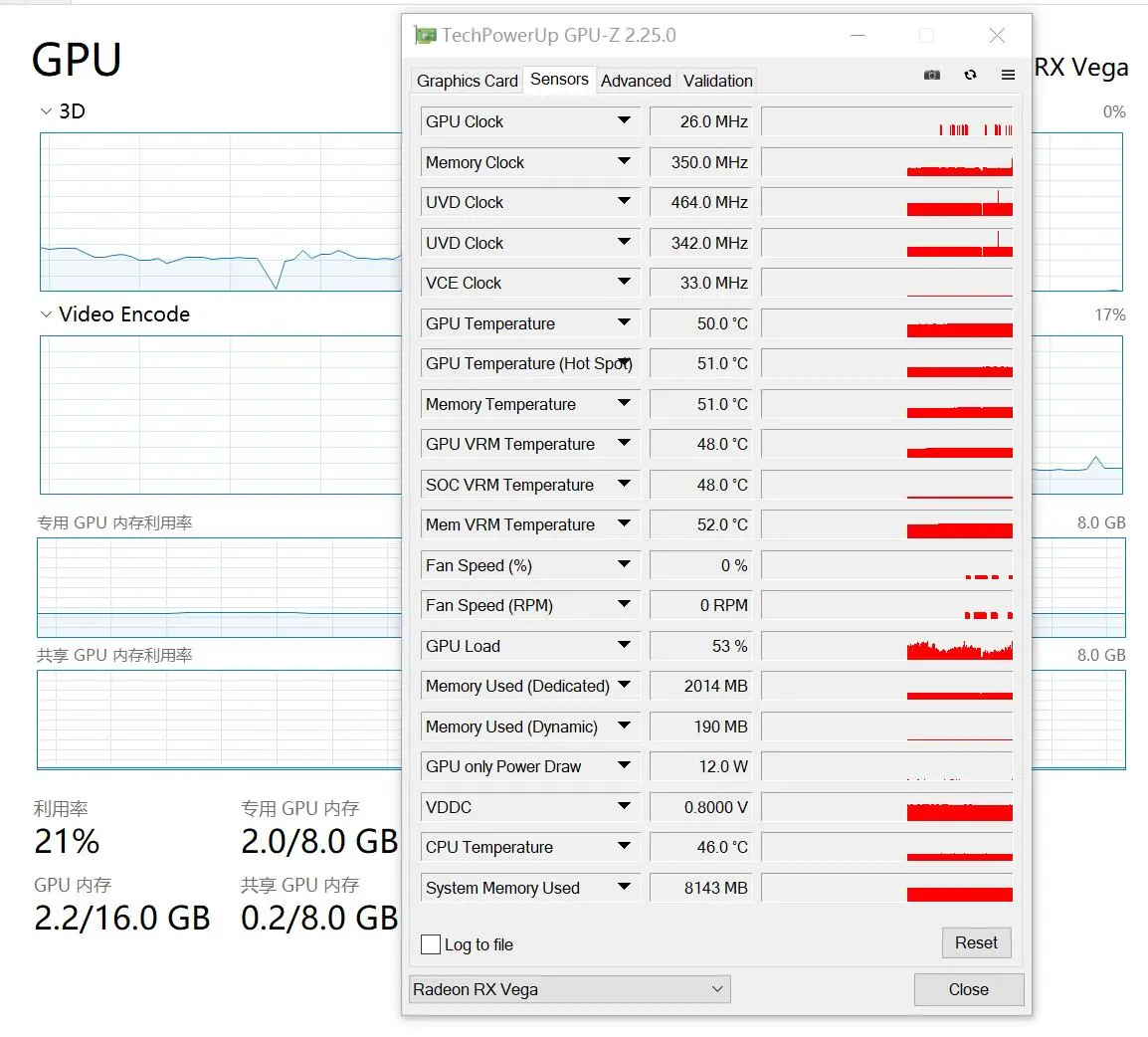Click the GPU-Z screenshot camera icon

931,75
